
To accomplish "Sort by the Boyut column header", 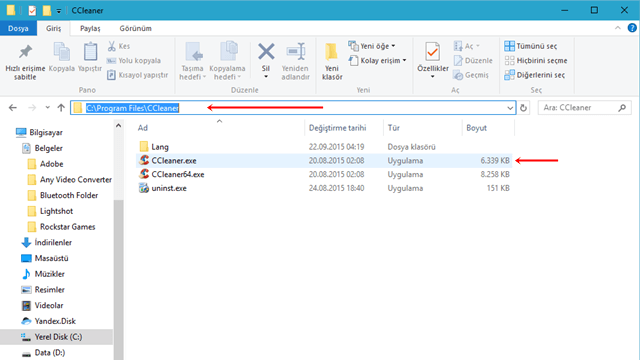I will click(x=476, y=128).
